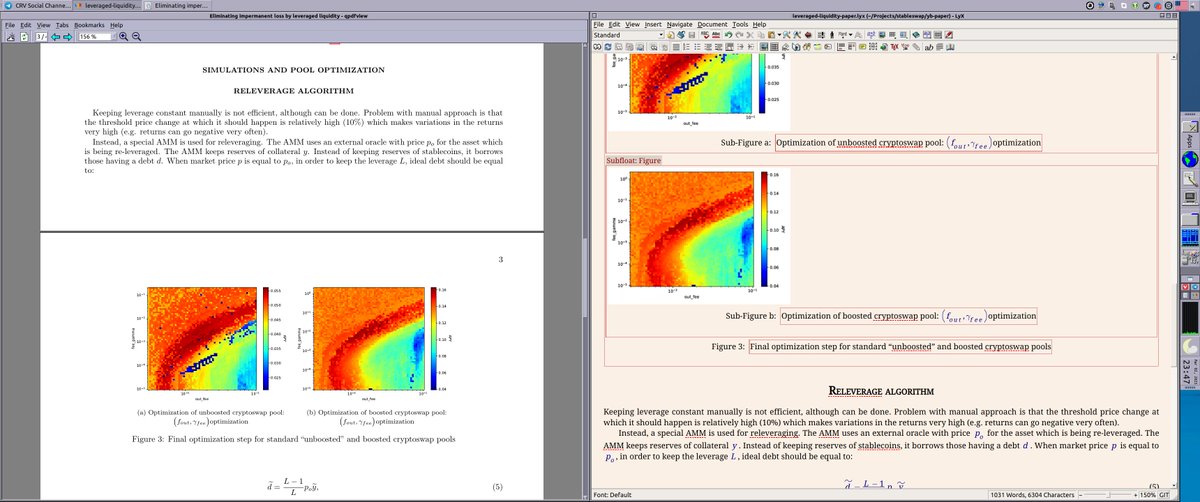Screen dimensions: 1200x502
Task: Click LyX insert TeX code icon
Action: coord(894,47)
